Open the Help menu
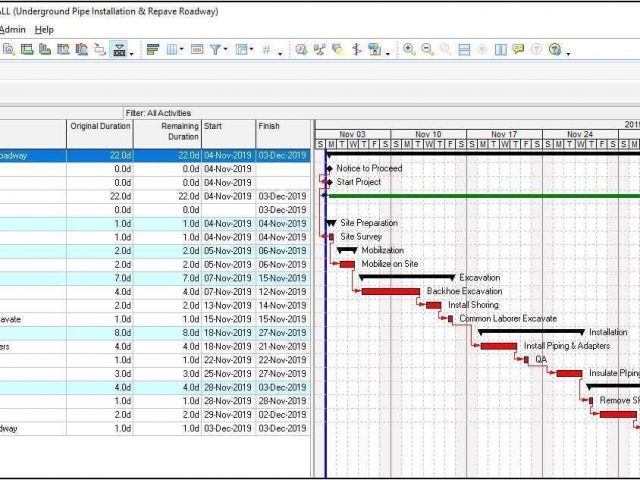The width and height of the screenshot is (640, 480). click(44, 30)
